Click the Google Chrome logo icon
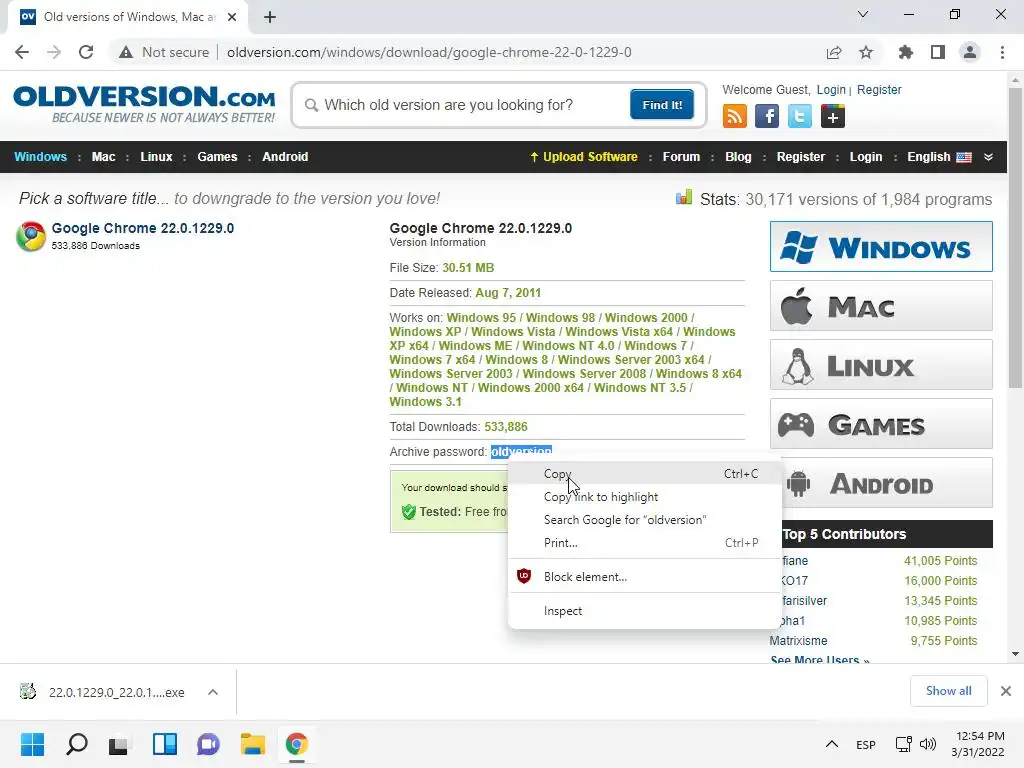 [x=31, y=236]
